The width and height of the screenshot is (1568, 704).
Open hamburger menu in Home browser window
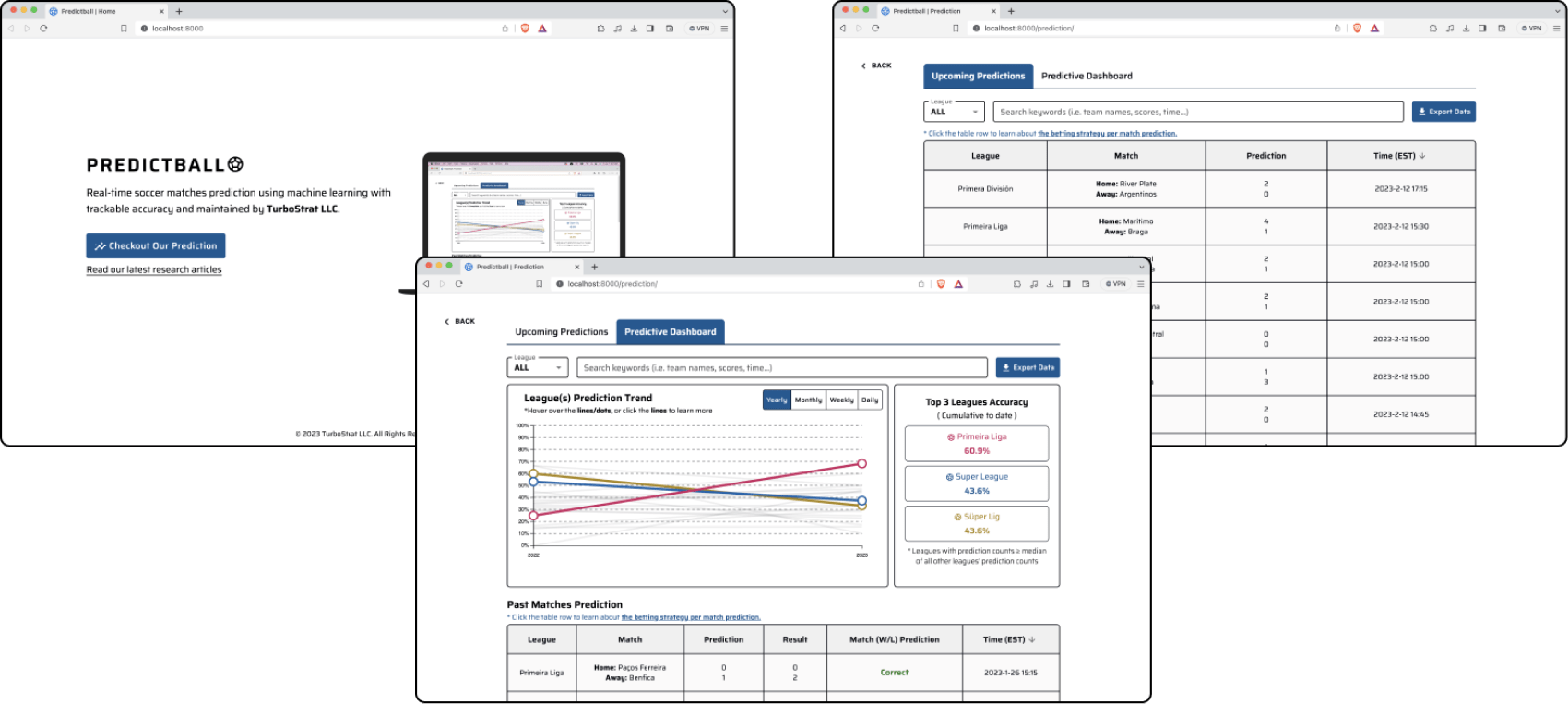click(x=724, y=29)
